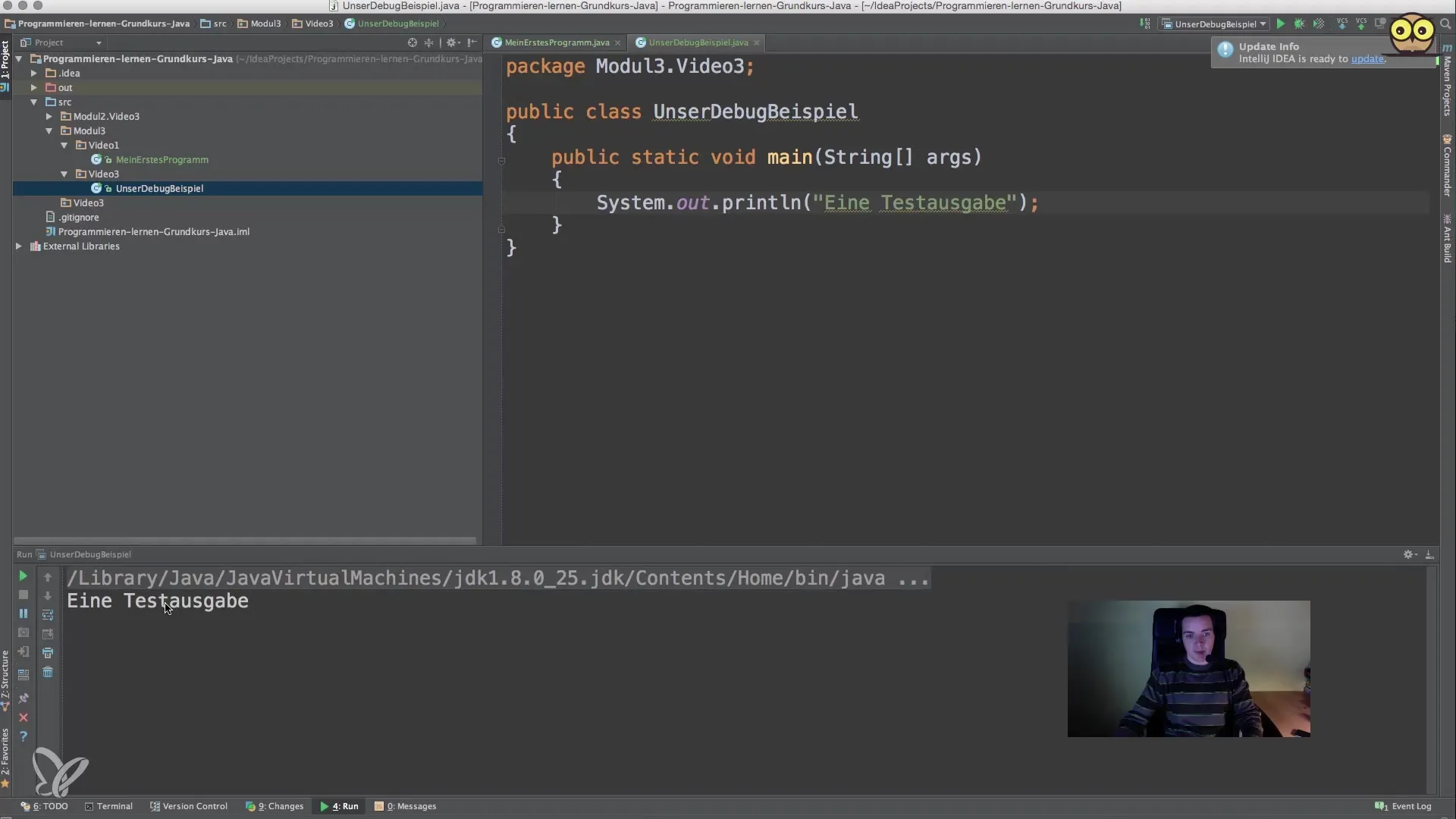Click the Make Project binary icon
This screenshot has width=1456, height=819.
1145,24
